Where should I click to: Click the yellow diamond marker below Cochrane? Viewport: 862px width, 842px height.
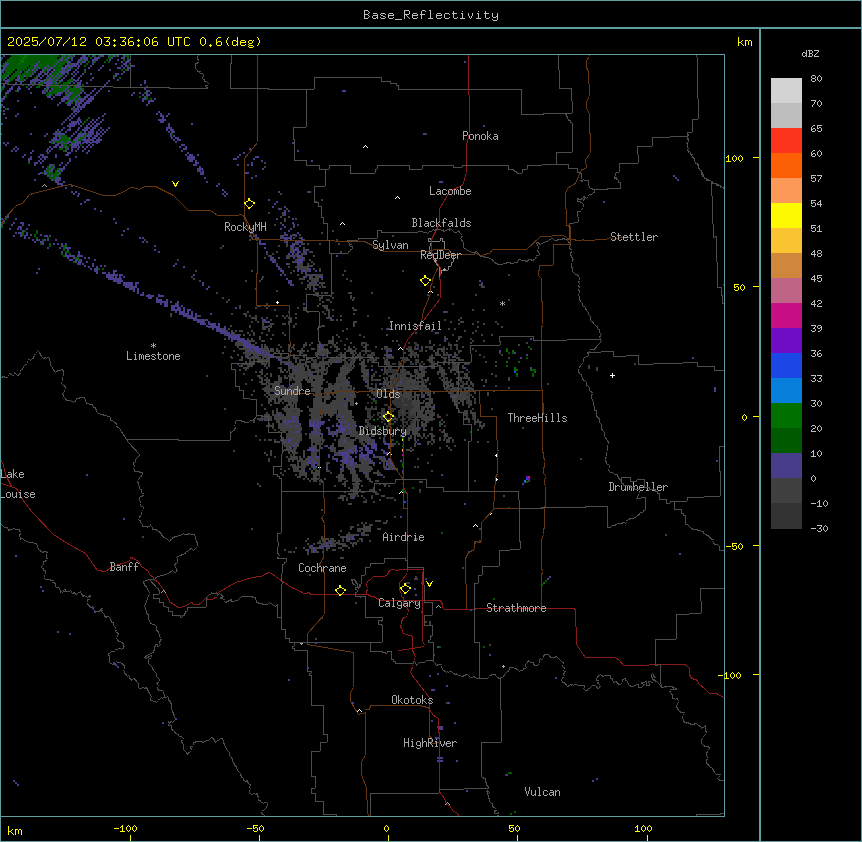[x=340, y=590]
